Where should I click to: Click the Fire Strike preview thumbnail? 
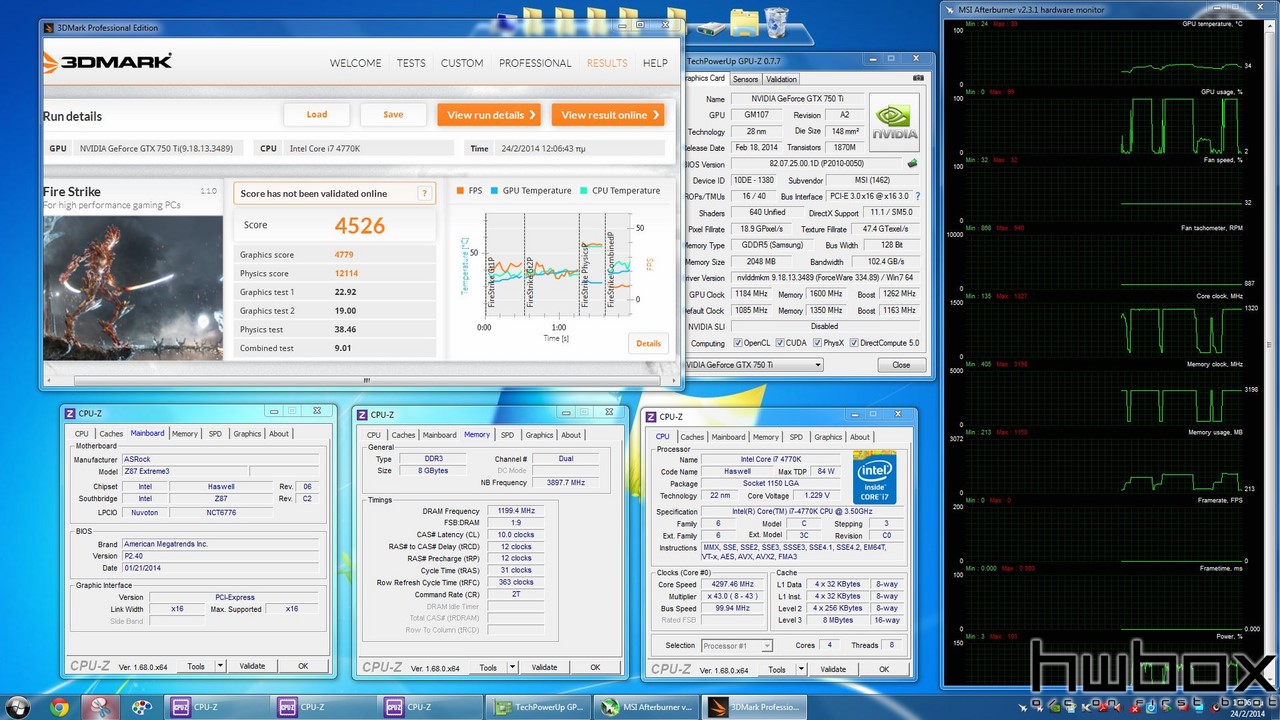[133, 288]
